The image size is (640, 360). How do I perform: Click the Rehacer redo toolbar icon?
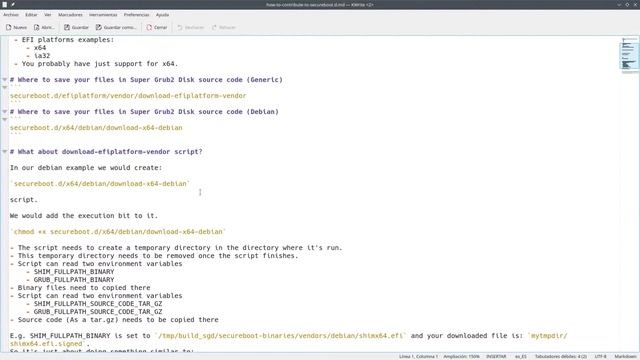[x=214, y=27]
